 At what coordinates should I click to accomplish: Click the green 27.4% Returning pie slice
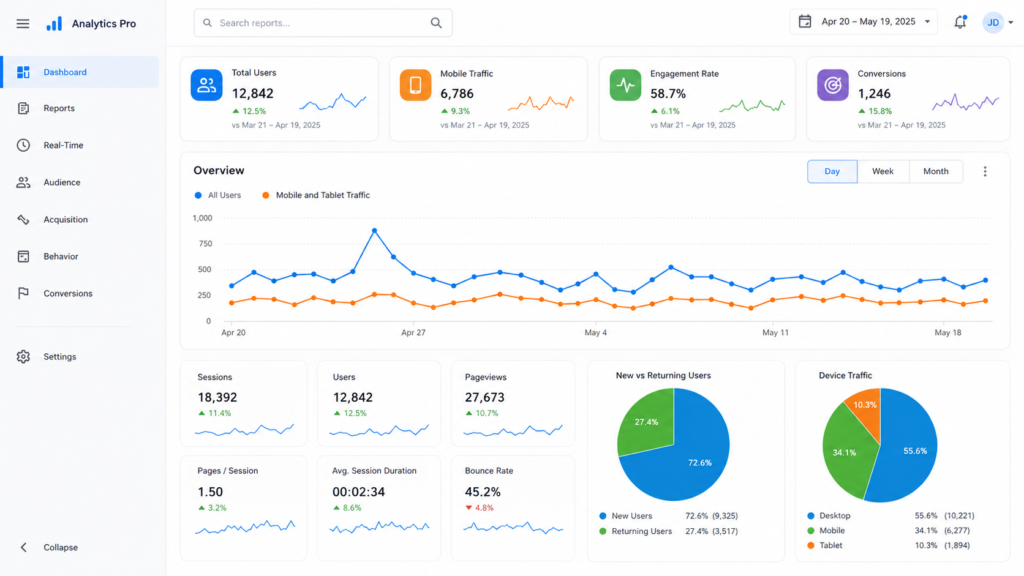click(647, 421)
